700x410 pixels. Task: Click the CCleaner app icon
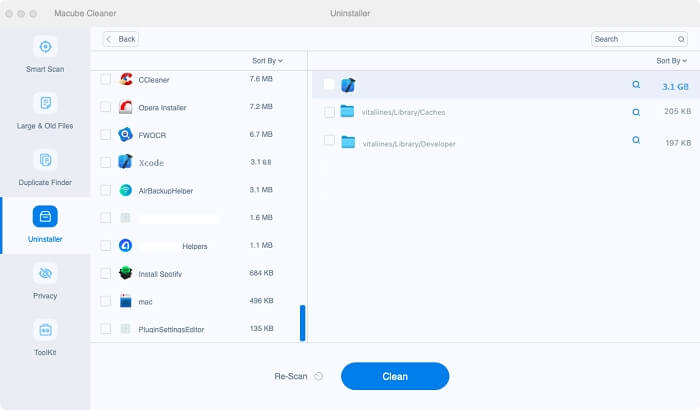pos(126,79)
